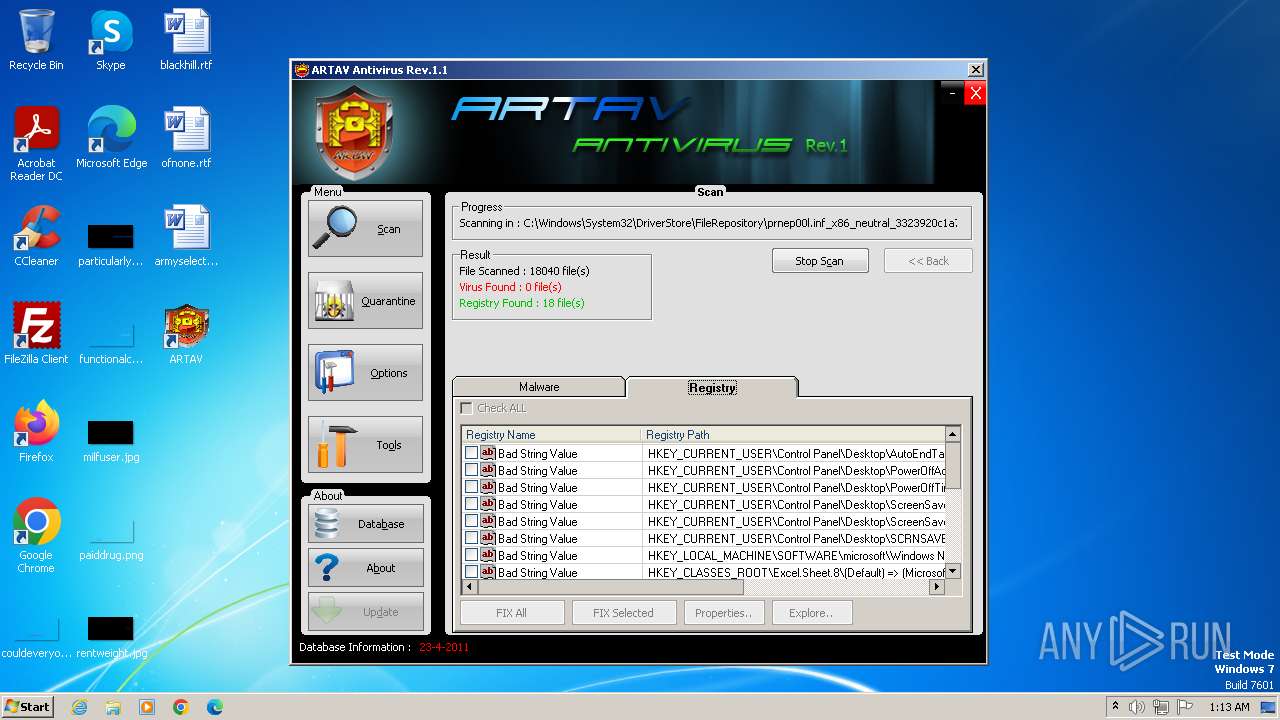
Task: Check the SCRNSAVE registry row checkbox
Action: click(x=471, y=538)
